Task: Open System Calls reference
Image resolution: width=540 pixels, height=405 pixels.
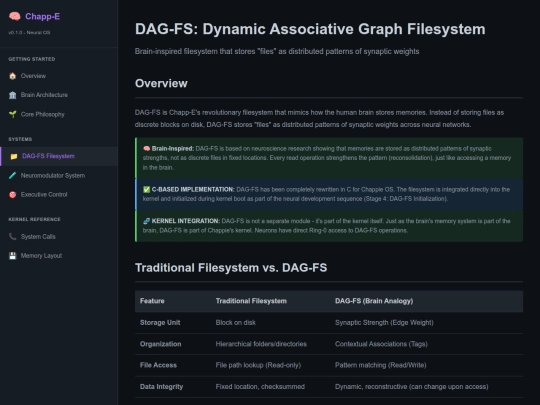Action: click(59, 237)
